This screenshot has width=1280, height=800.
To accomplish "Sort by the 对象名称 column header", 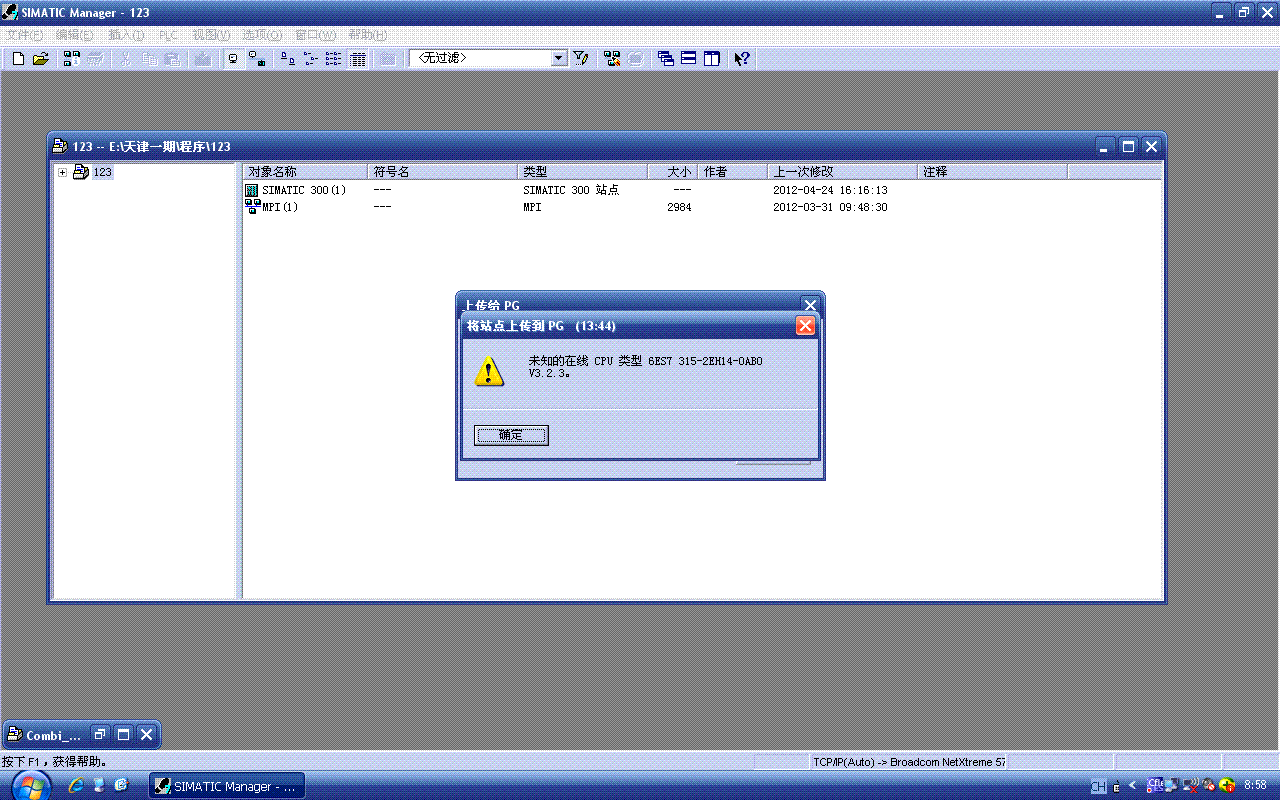I will click(306, 172).
